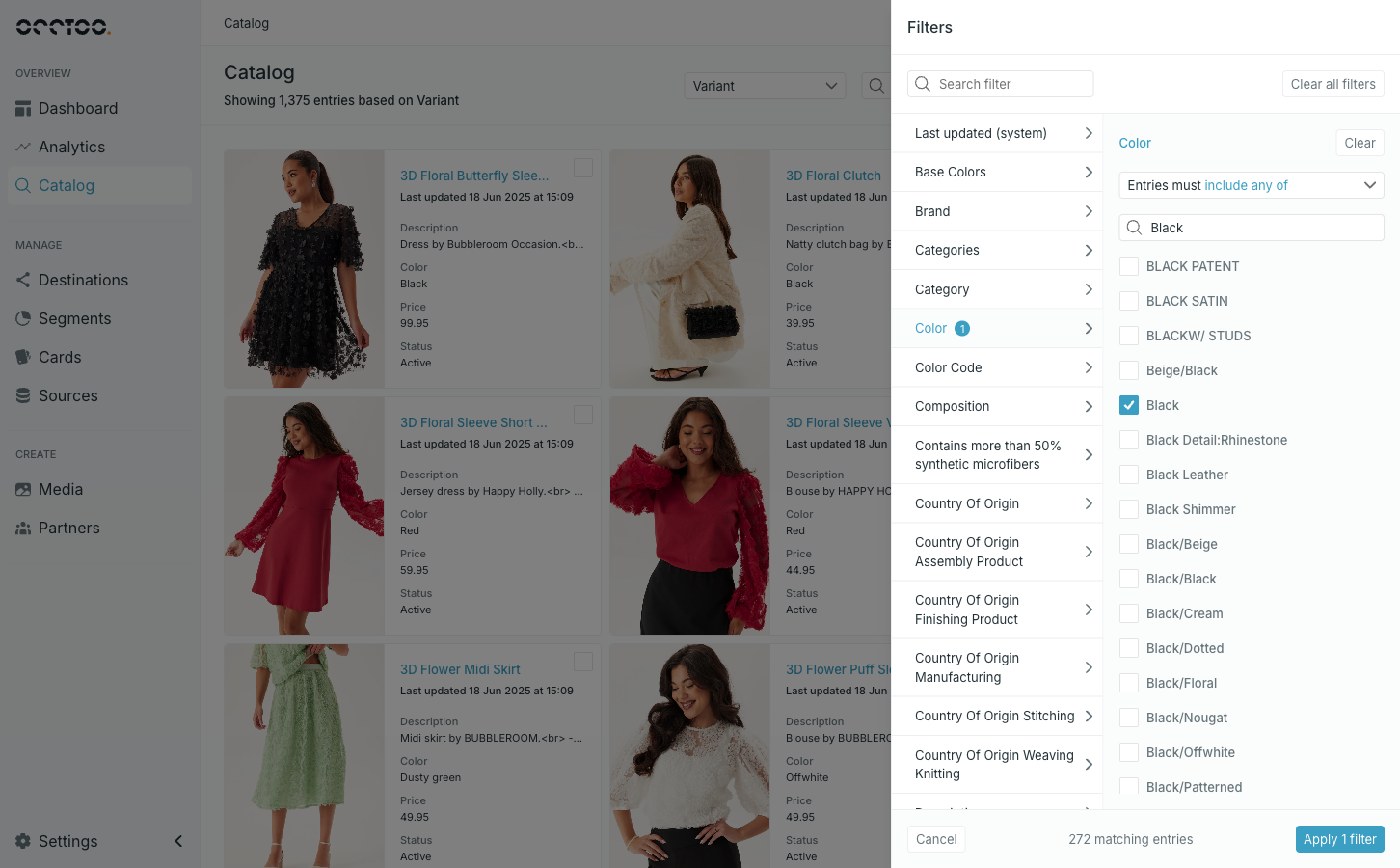Open 3D Floral Butterfly Slee... product link
Screen dimensions: 1400x868
pos(474,176)
